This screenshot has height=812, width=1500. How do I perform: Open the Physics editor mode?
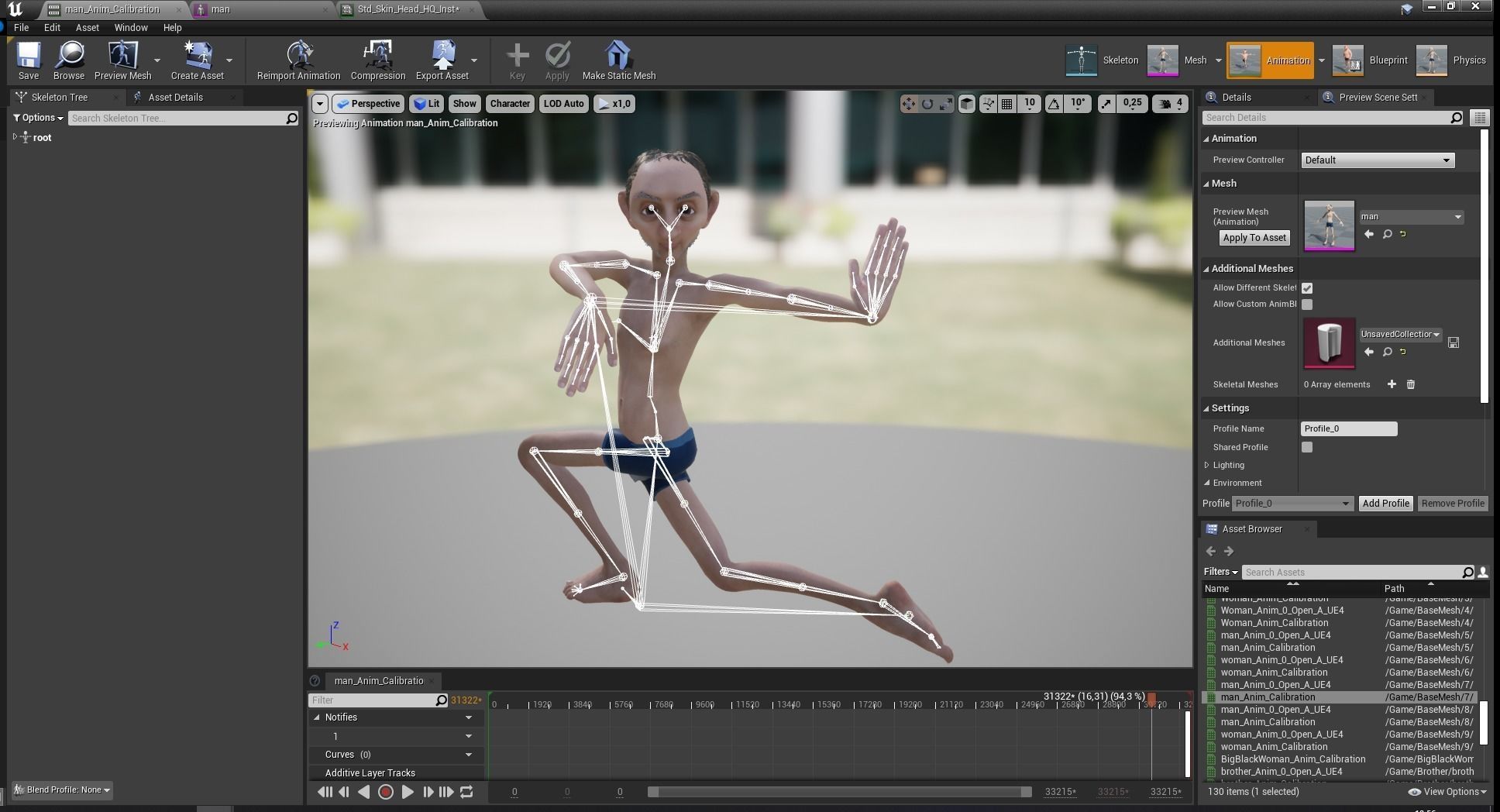coord(1451,60)
